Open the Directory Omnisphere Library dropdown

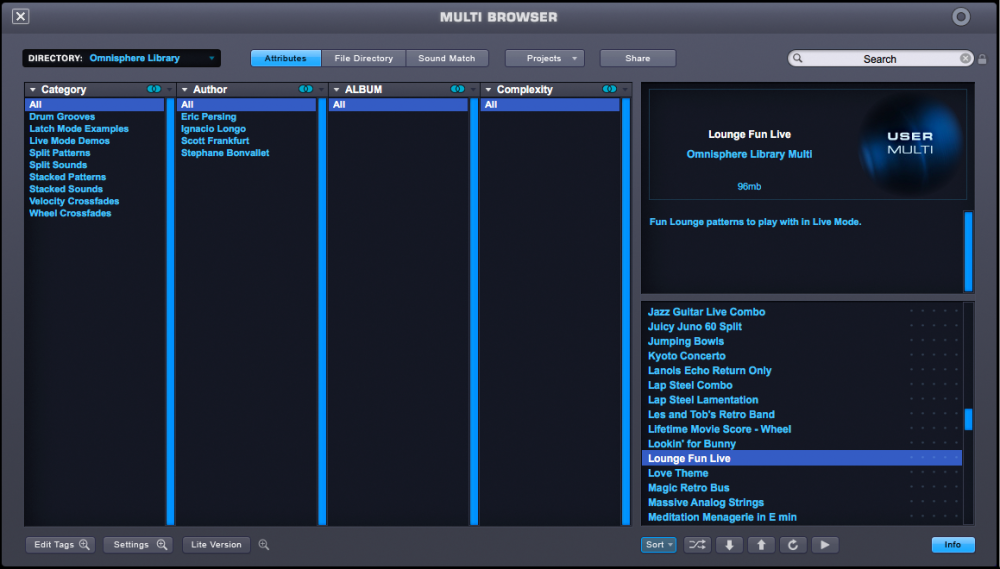(122, 58)
